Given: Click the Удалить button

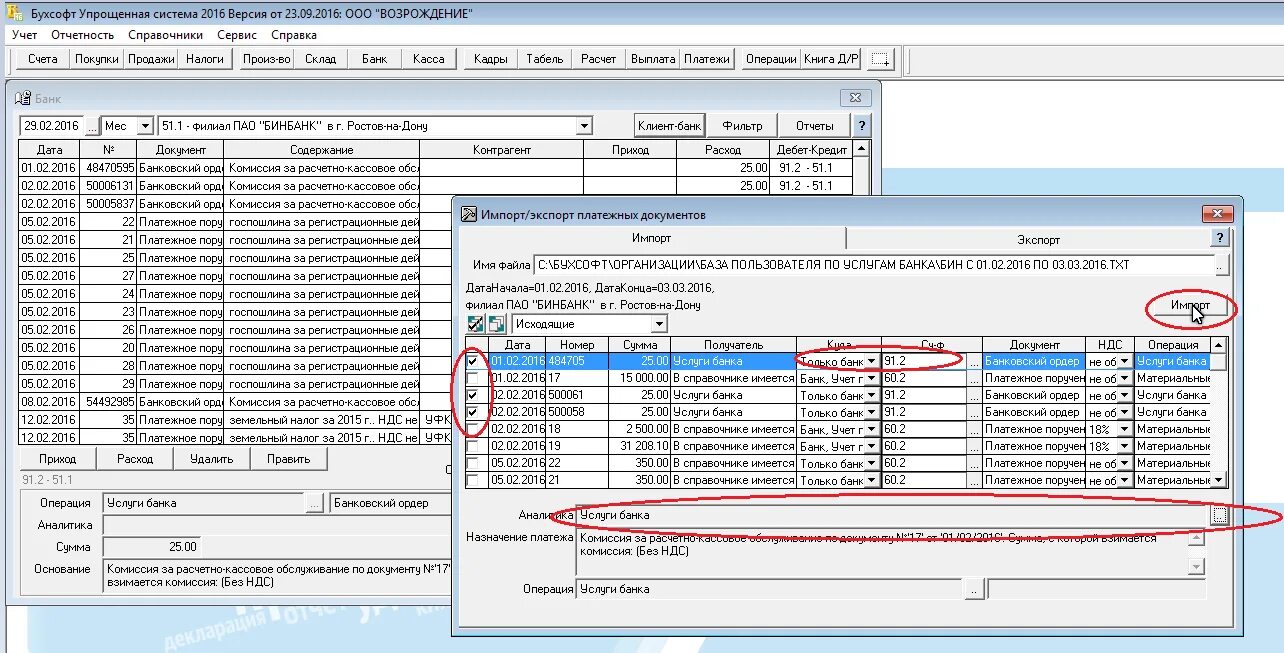Looking at the screenshot, I should tap(211, 459).
